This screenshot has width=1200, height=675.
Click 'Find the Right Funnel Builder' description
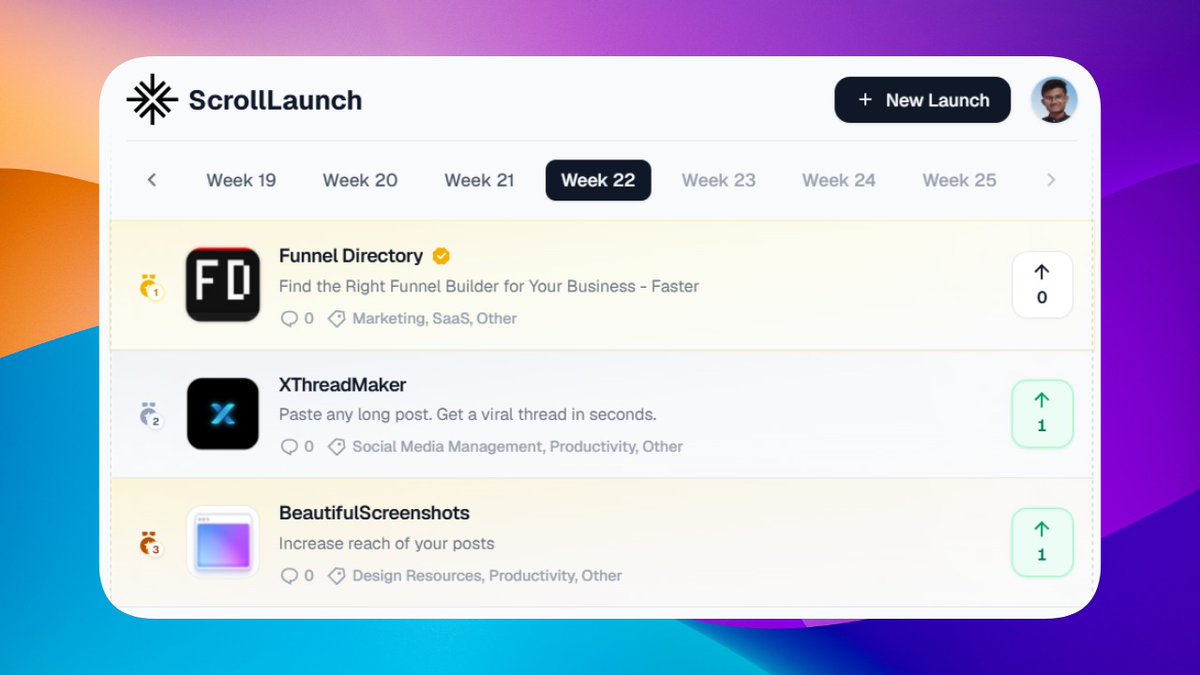tap(489, 286)
